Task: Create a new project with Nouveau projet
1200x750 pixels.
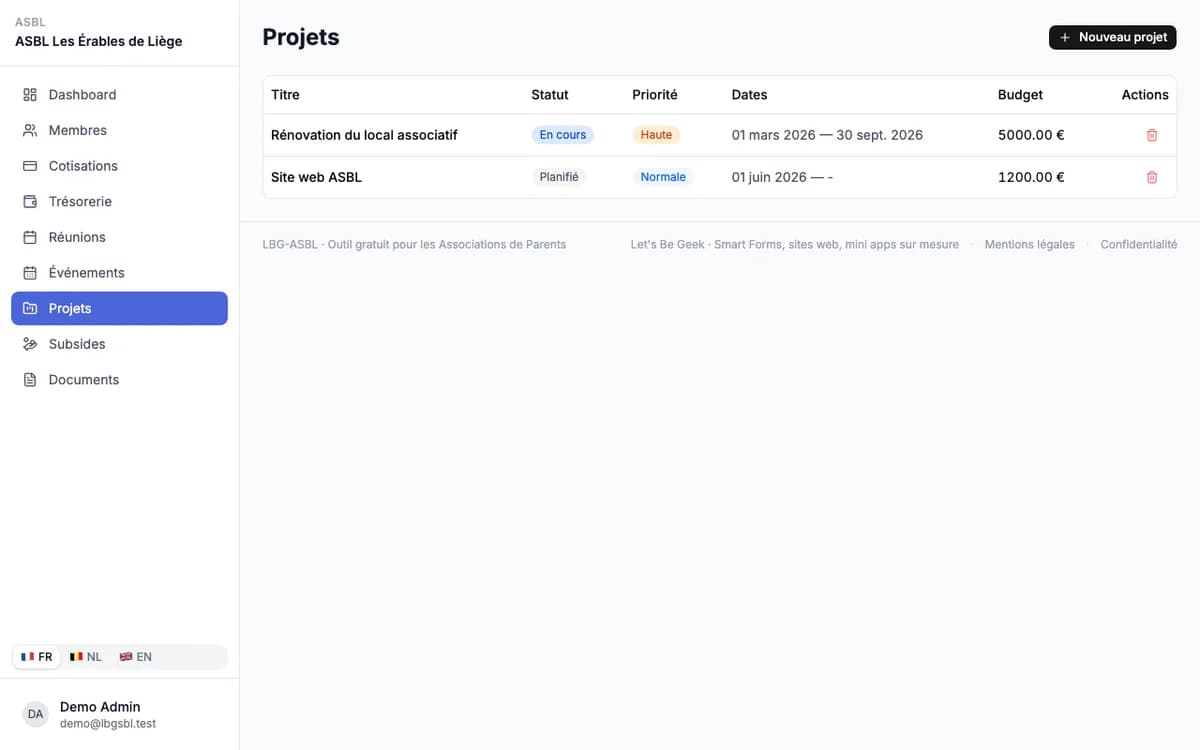Action: click(1113, 37)
